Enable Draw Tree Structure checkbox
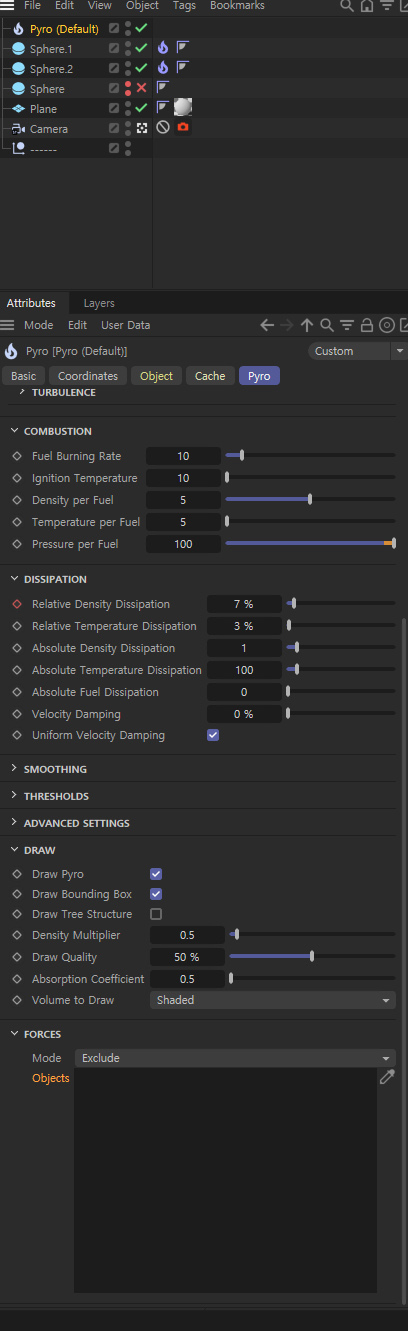Screen dimensions: 408x1331 point(156,914)
